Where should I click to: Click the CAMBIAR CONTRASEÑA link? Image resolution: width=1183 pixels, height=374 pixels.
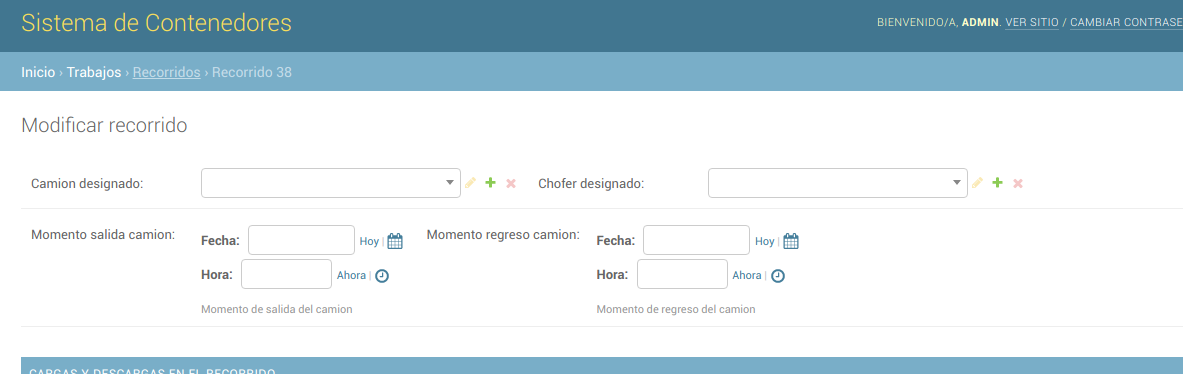[x=1126, y=23]
